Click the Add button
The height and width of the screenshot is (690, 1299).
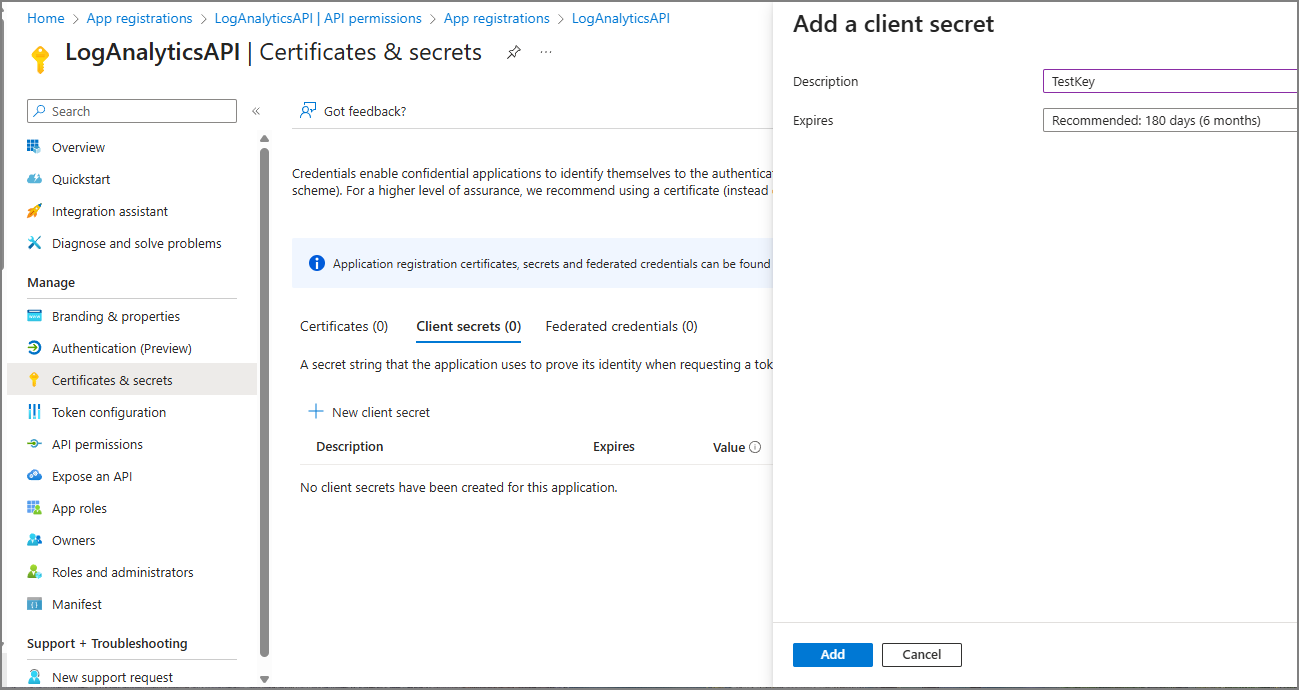(833, 655)
